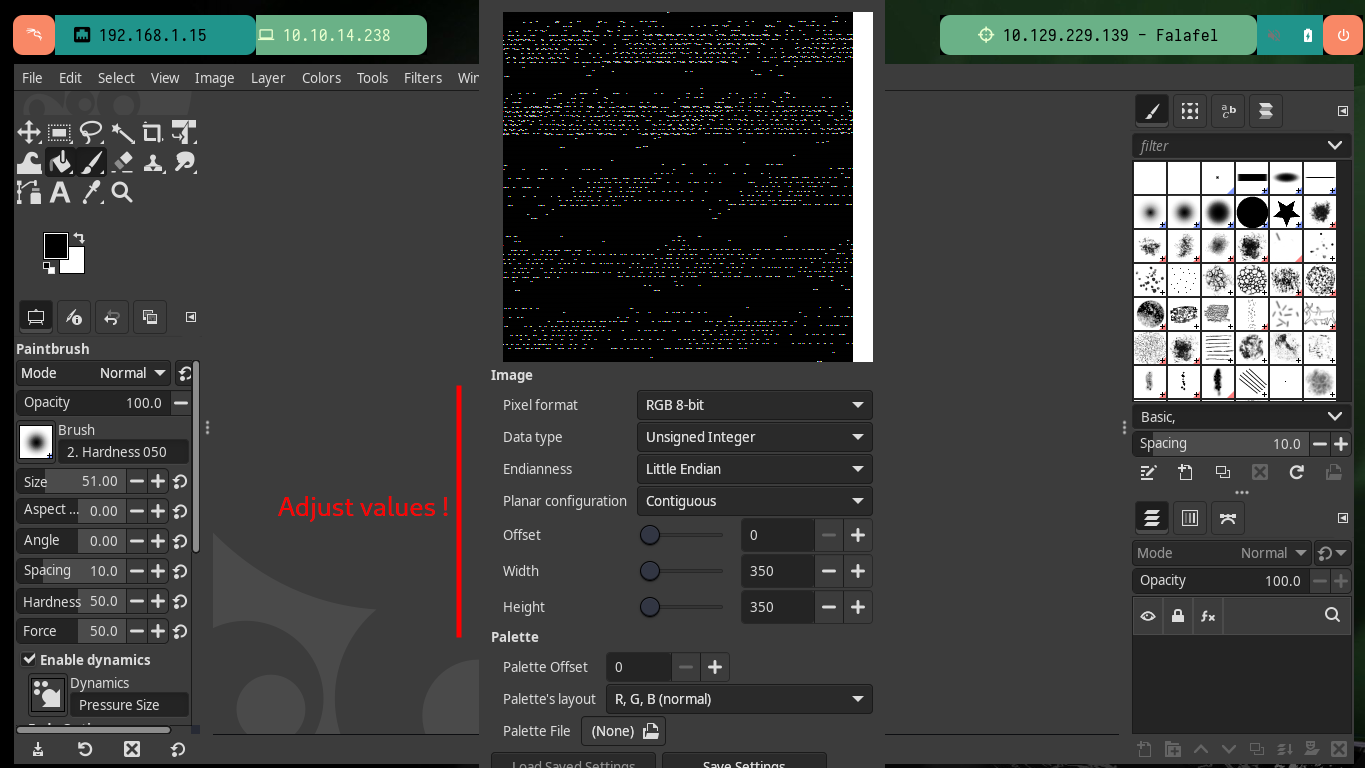The width and height of the screenshot is (1365, 768).
Task: Click the Width slider handle
Action: click(650, 571)
